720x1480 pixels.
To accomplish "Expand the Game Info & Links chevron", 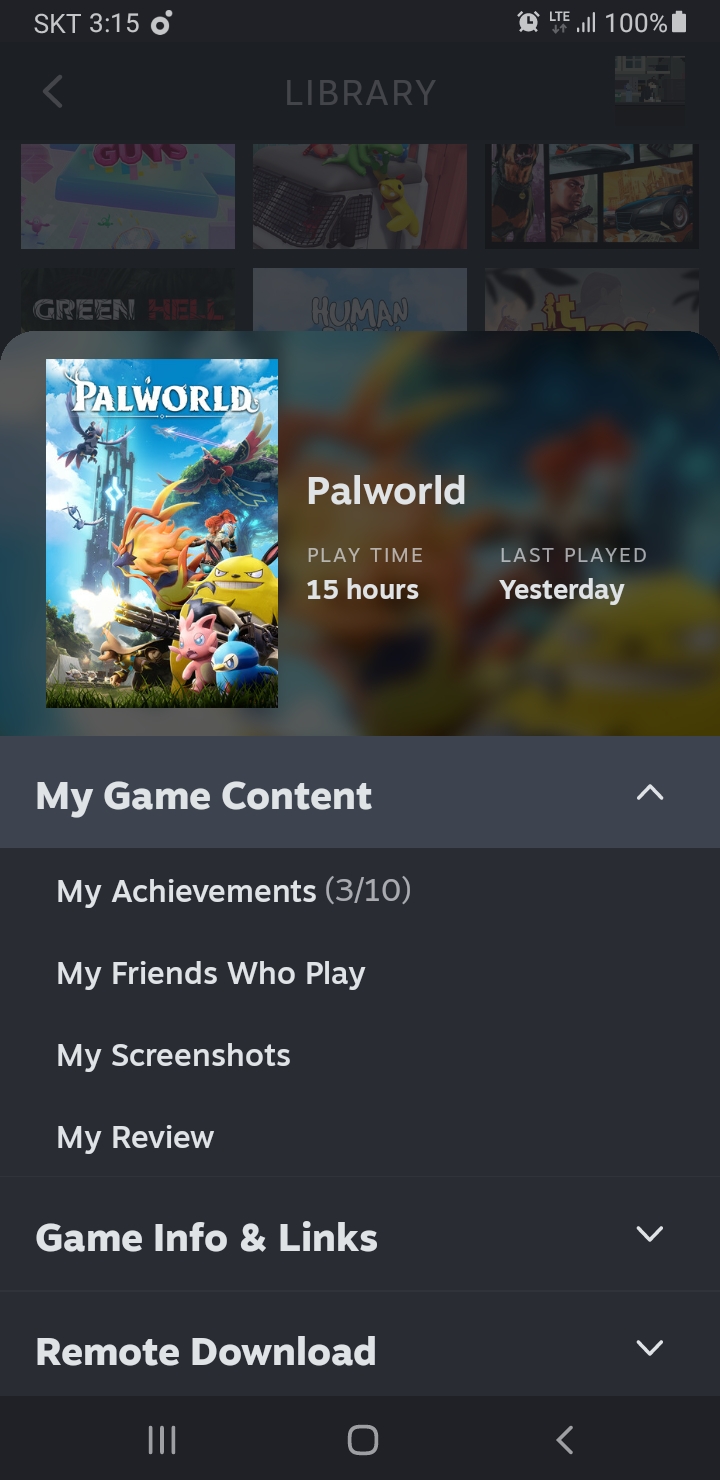I will (650, 1234).
